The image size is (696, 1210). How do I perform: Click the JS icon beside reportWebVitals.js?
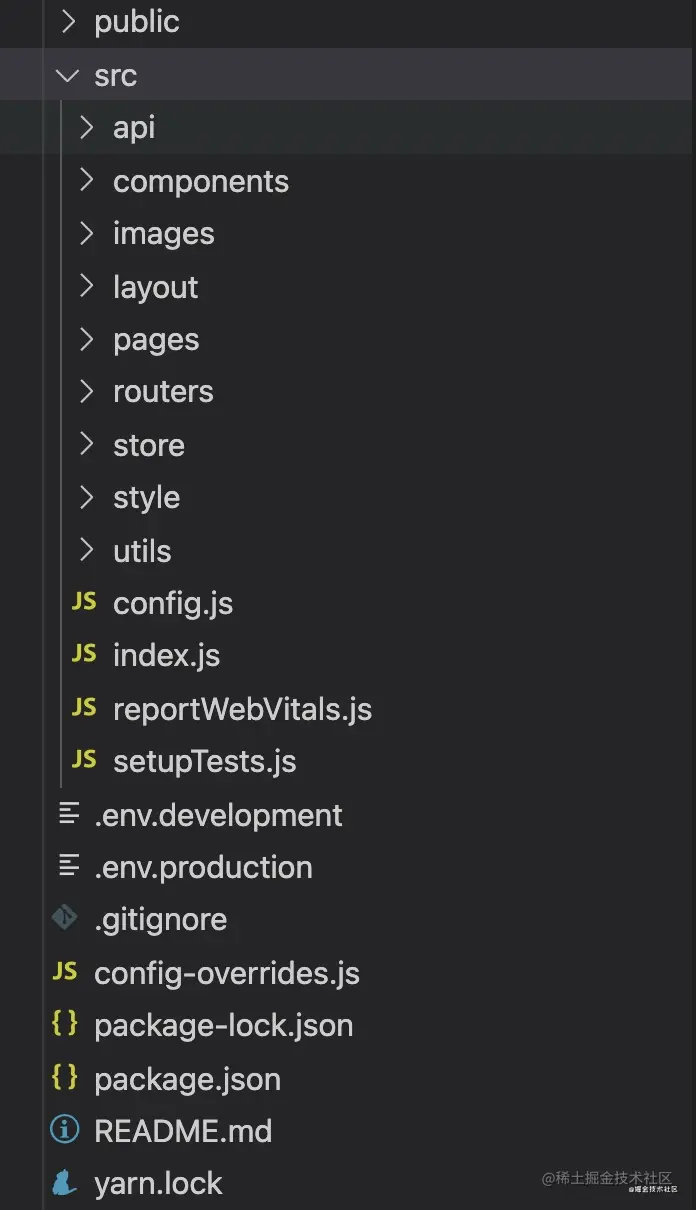84,708
